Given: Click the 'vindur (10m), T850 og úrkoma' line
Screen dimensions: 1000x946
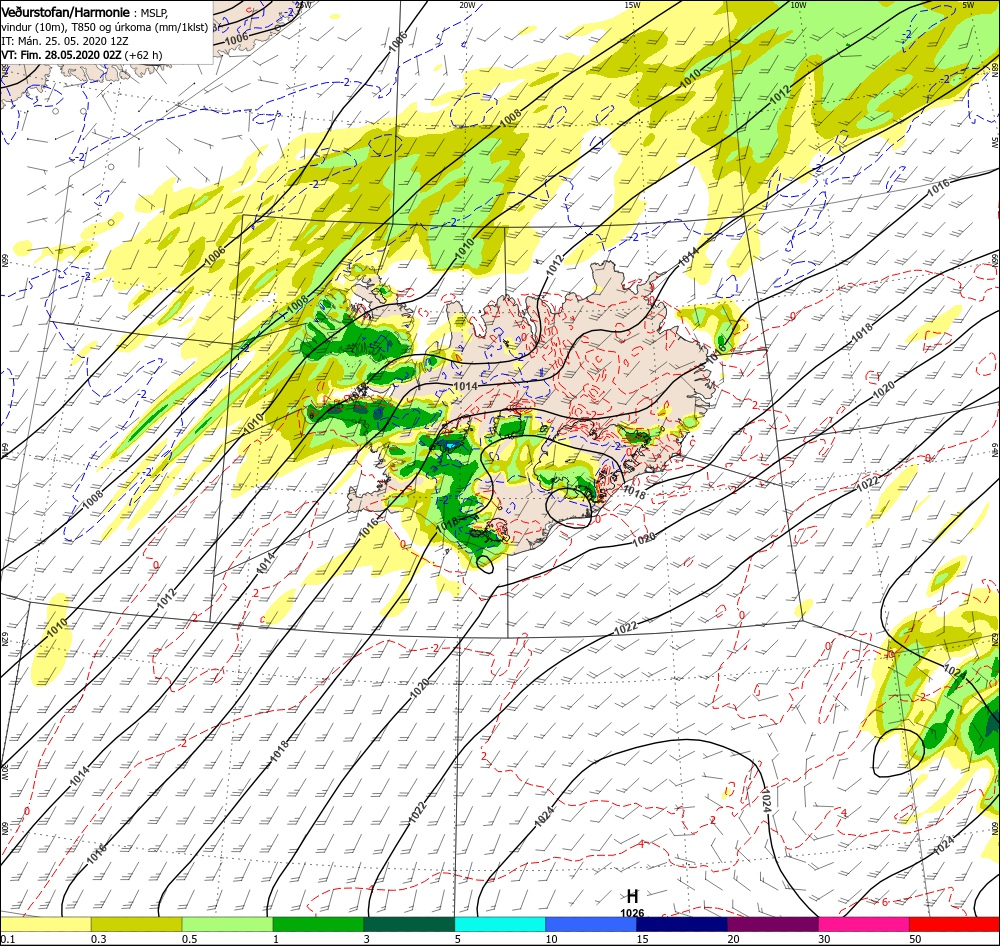Looking at the screenshot, I should pos(105,27).
